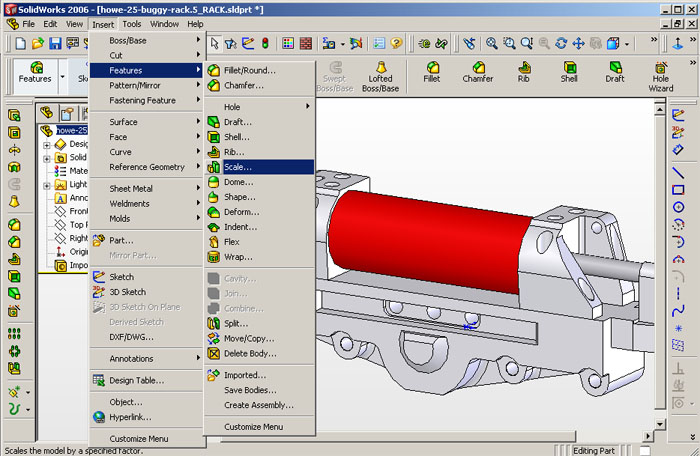Choose the Circle sketch tool
This screenshot has height=456, width=700.
pyautogui.click(x=678, y=206)
